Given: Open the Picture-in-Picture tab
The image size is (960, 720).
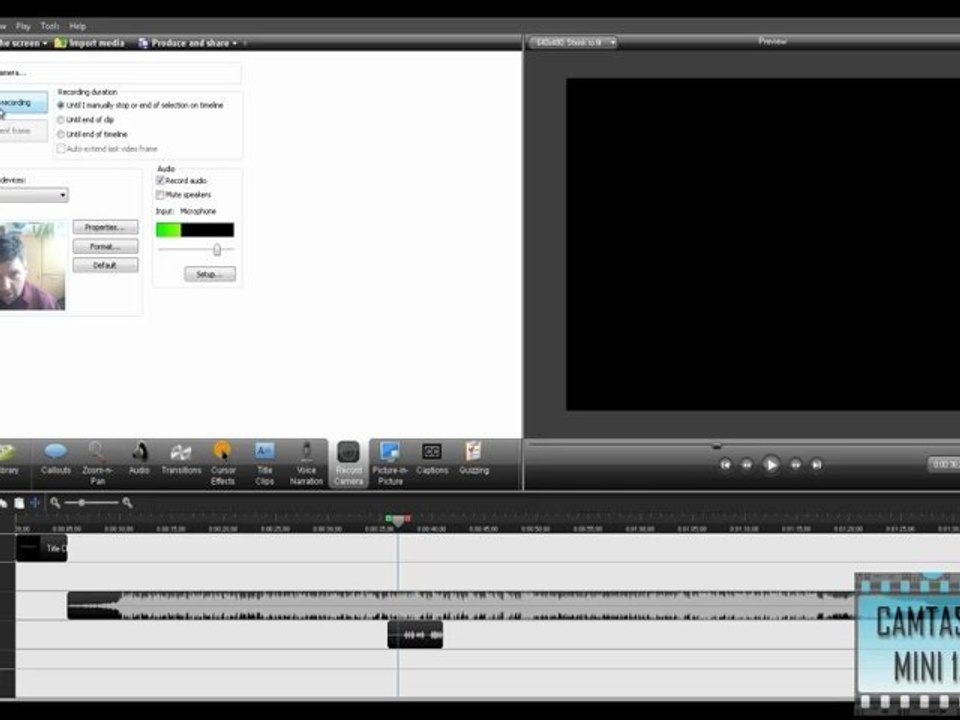Looking at the screenshot, I should 390,463.
